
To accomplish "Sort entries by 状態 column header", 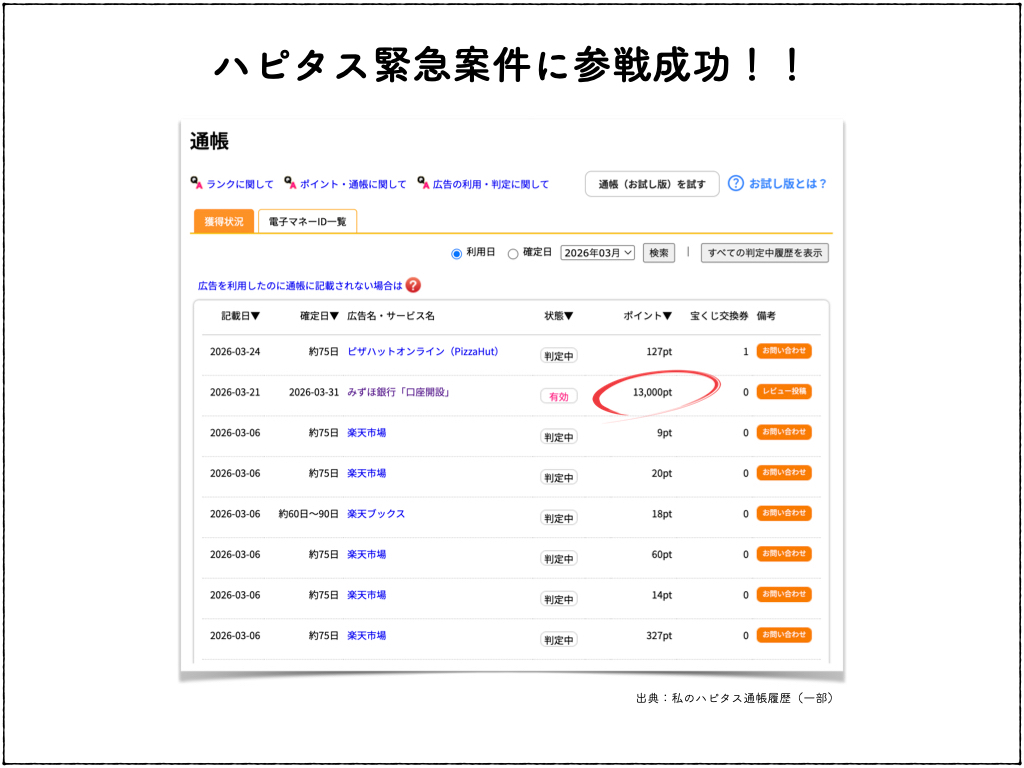I will point(558,316).
